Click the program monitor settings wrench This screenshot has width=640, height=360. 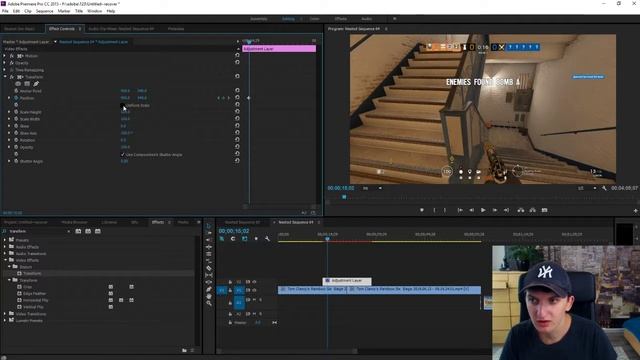pyautogui.click(x=604, y=188)
